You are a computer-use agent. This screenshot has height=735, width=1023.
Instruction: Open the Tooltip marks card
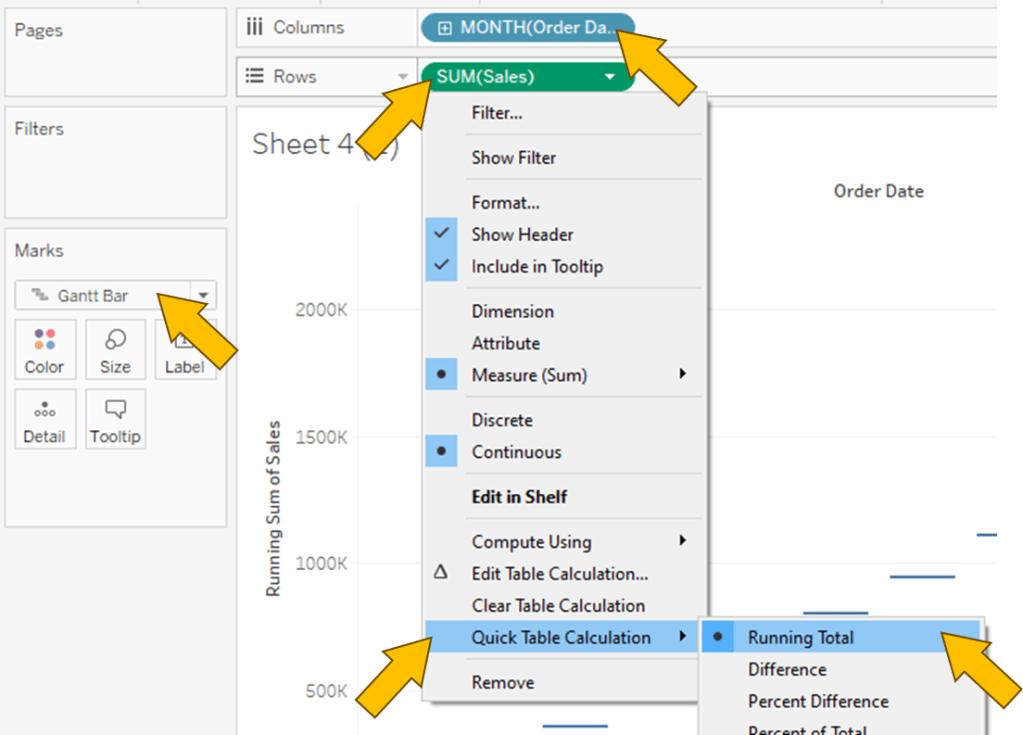[115, 418]
